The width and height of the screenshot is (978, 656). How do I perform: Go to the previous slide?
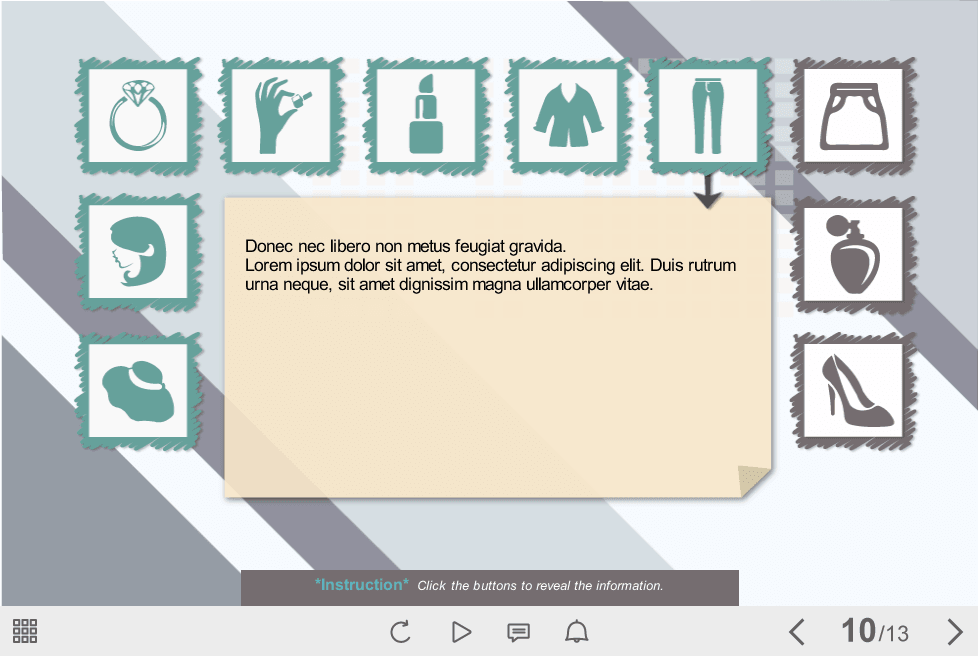pyautogui.click(x=796, y=632)
